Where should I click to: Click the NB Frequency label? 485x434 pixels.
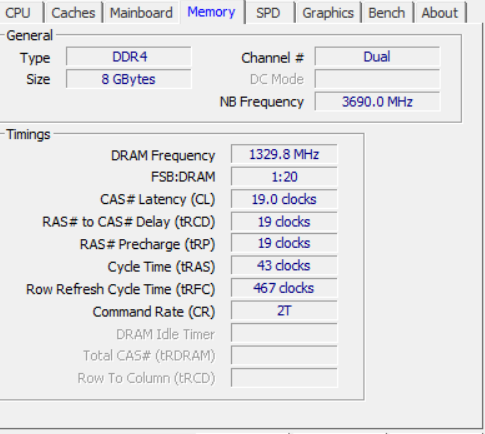(262, 102)
